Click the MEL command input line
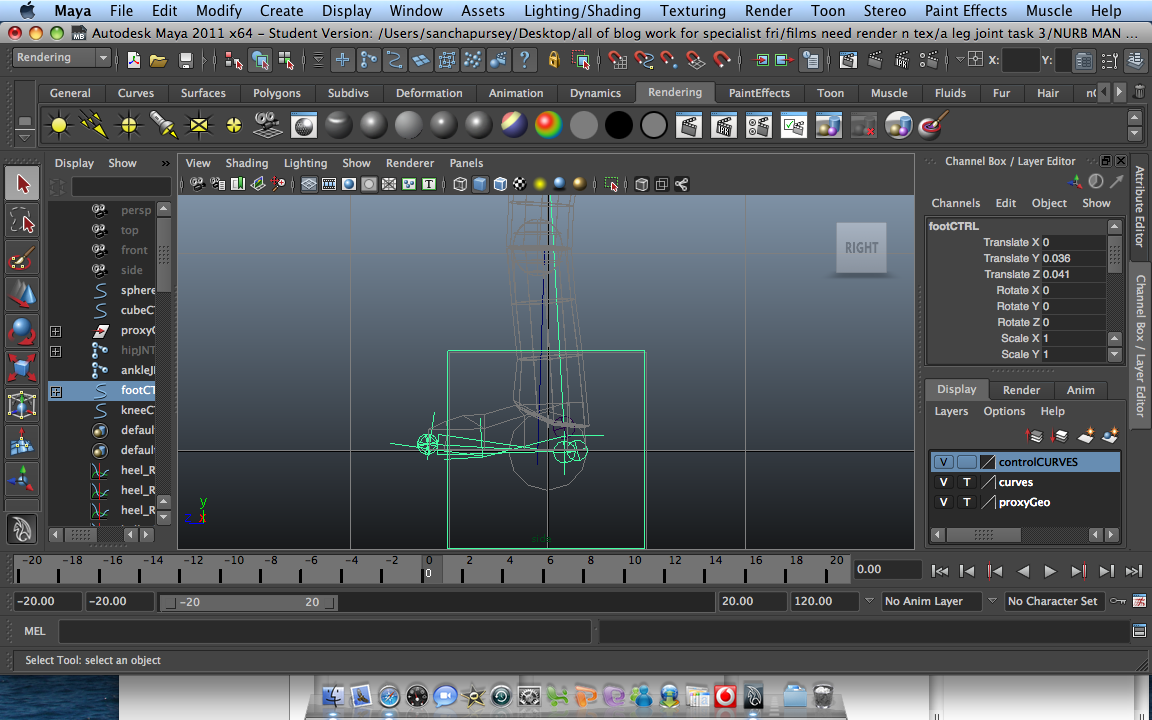This screenshot has width=1152, height=720. click(x=325, y=631)
